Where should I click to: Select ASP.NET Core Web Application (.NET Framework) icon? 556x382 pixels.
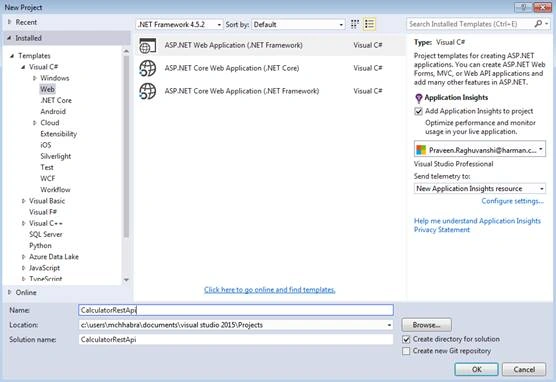(148, 91)
